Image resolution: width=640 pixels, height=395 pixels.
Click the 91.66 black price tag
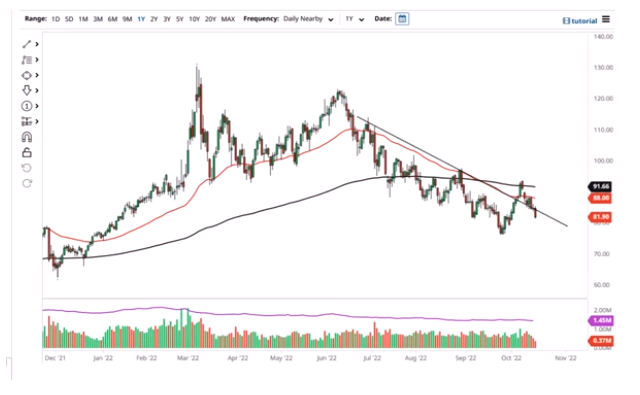[600, 186]
